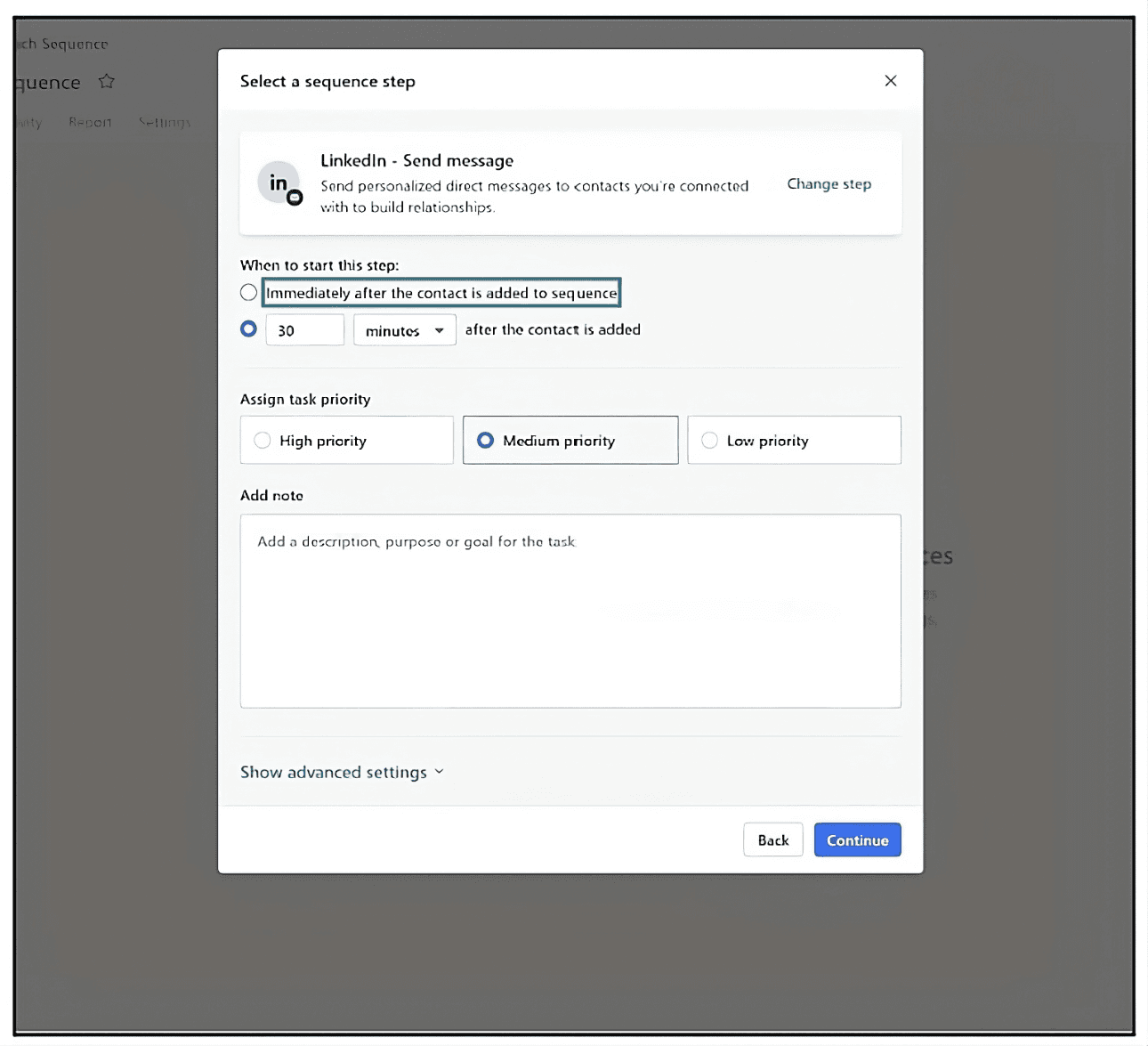This screenshot has width=1148, height=1046.
Task: Select Immediately after contact is added option
Action: click(248, 293)
